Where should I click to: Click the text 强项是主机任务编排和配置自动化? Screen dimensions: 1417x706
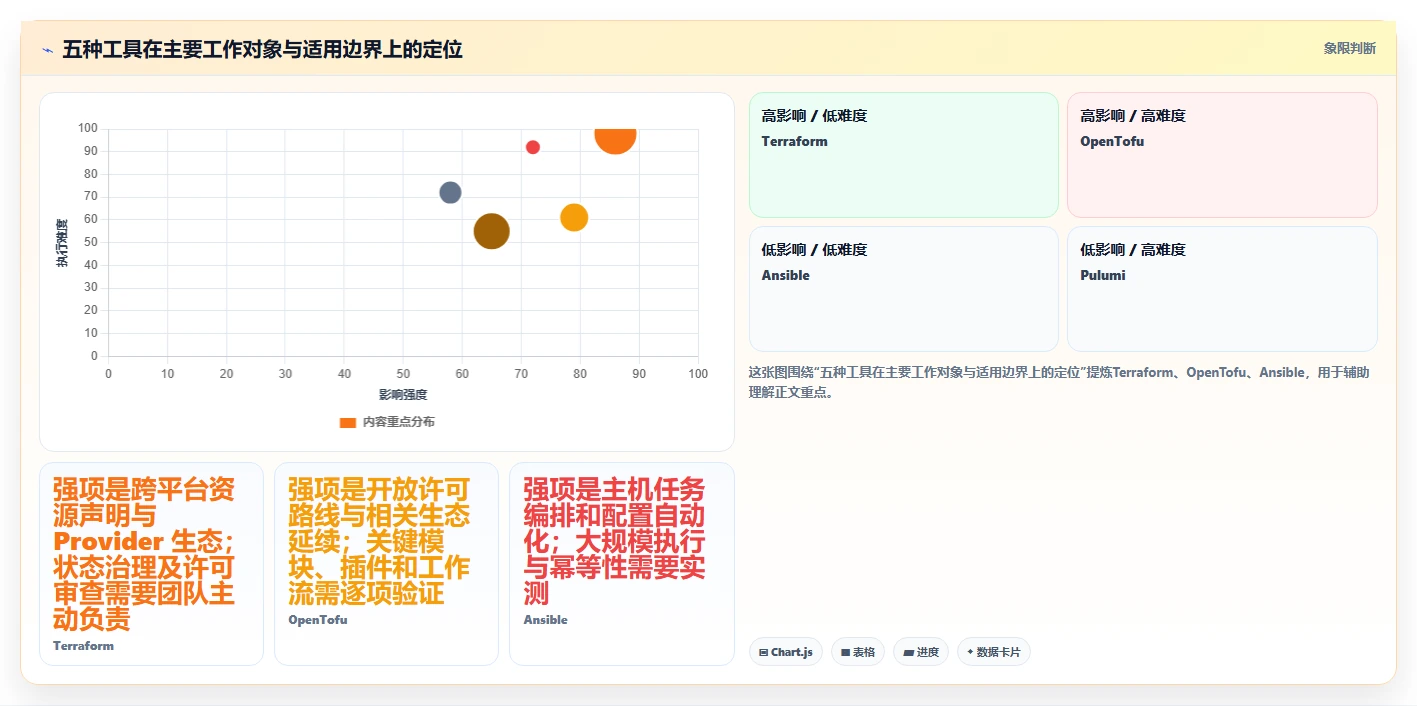click(614, 516)
